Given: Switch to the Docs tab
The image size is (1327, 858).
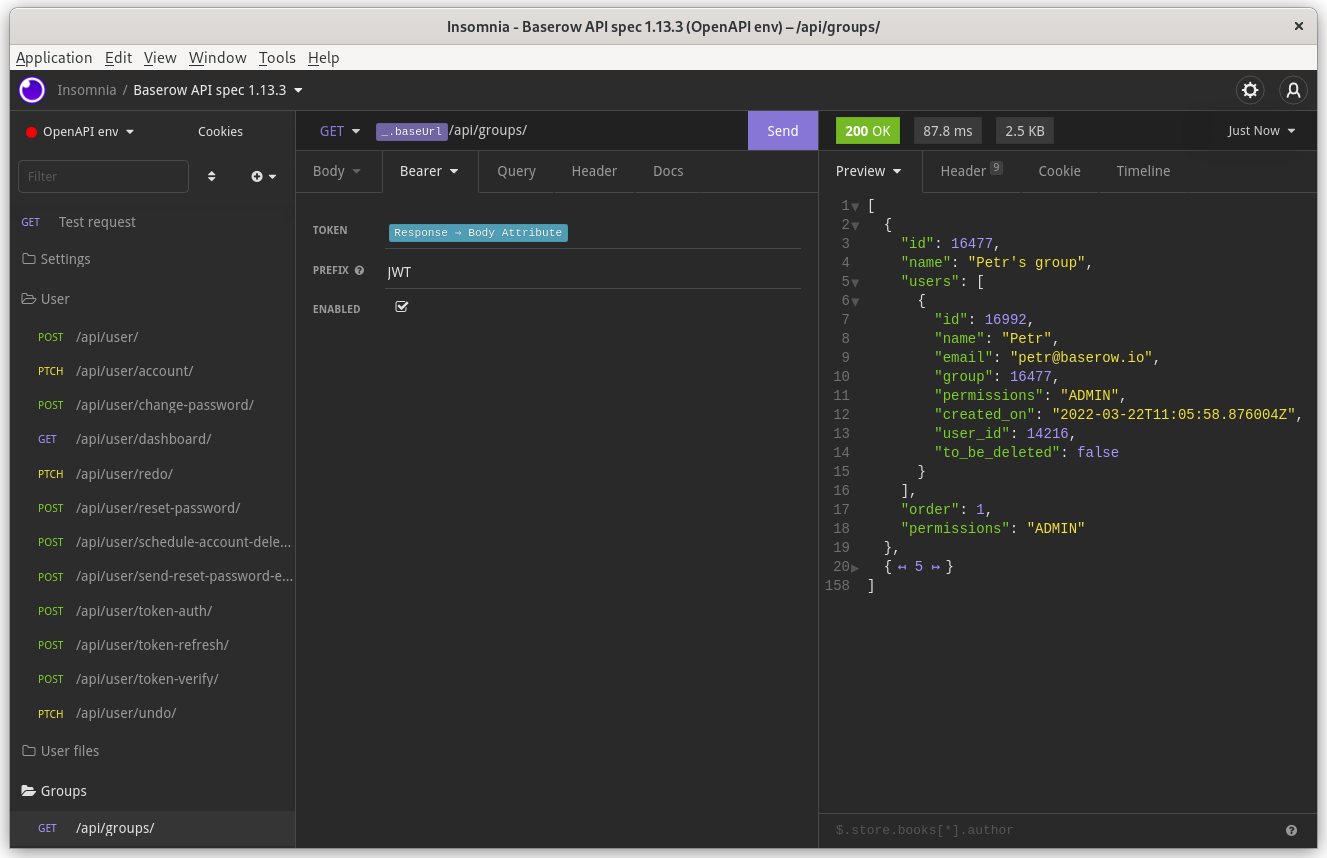Looking at the screenshot, I should tap(668, 171).
